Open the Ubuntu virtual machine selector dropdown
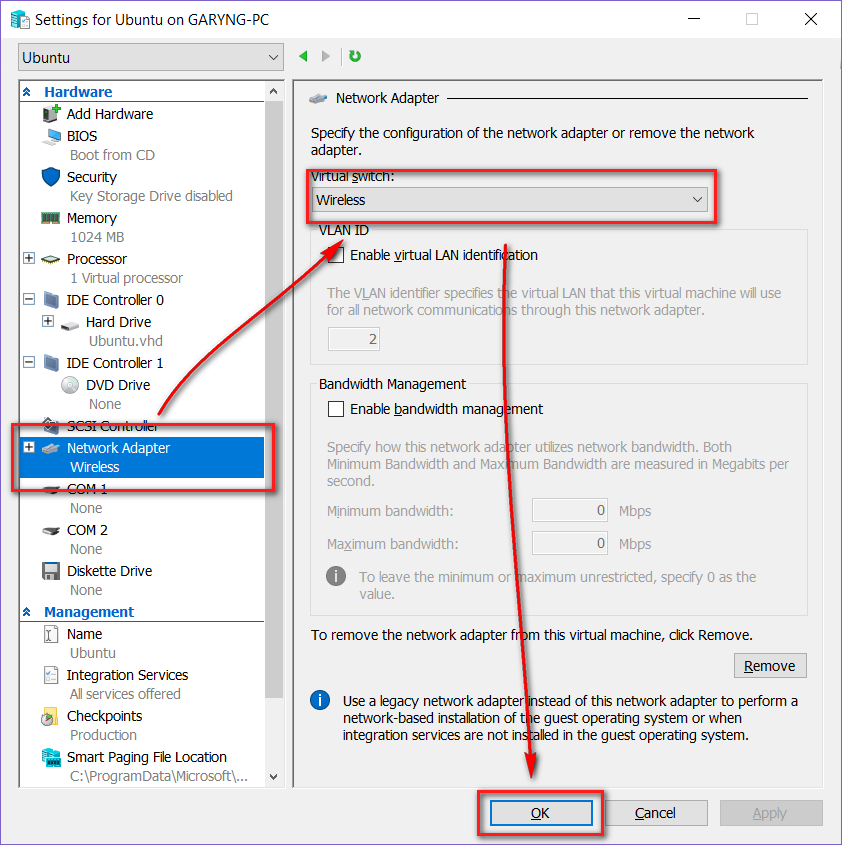 (x=150, y=58)
